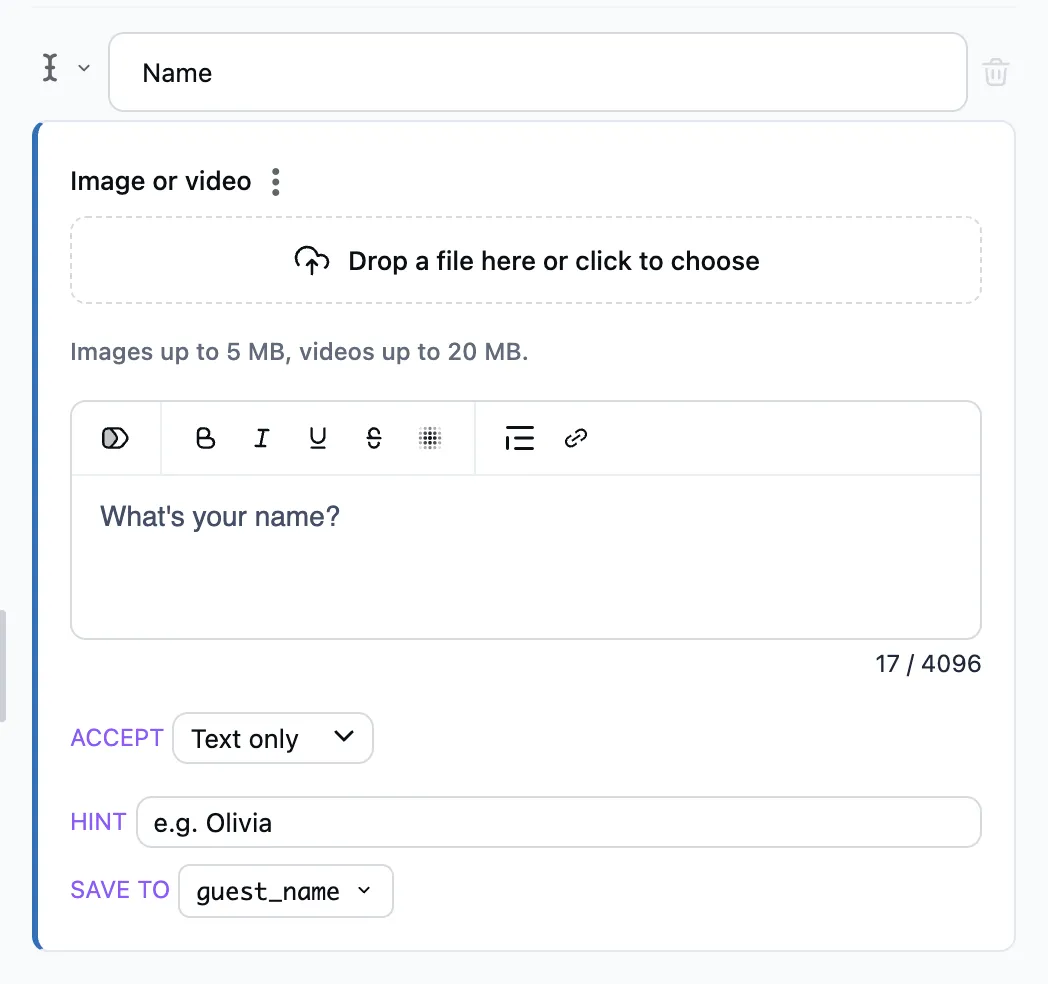Apply spoiler formatting icon
1048x984 pixels.
[430, 439]
